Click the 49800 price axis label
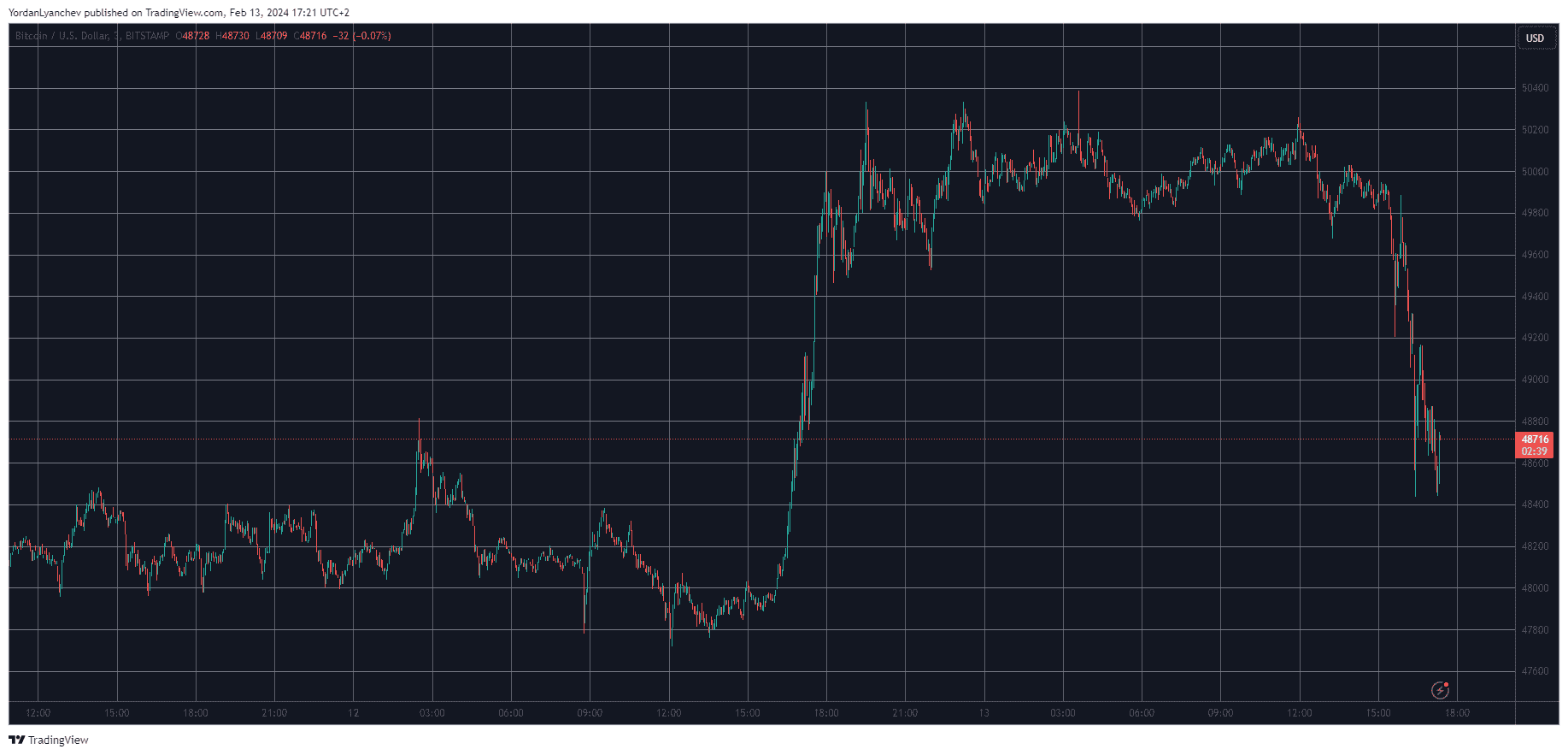The width and height of the screenshot is (1568, 755). point(1535,213)
